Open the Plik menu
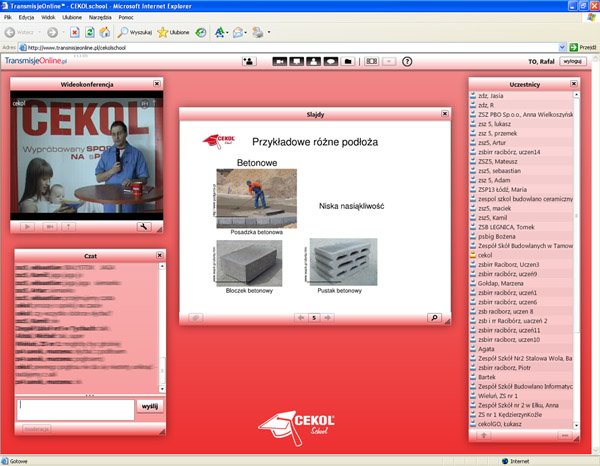This screenshot has height=466, width=600. (x=8, y=17)
